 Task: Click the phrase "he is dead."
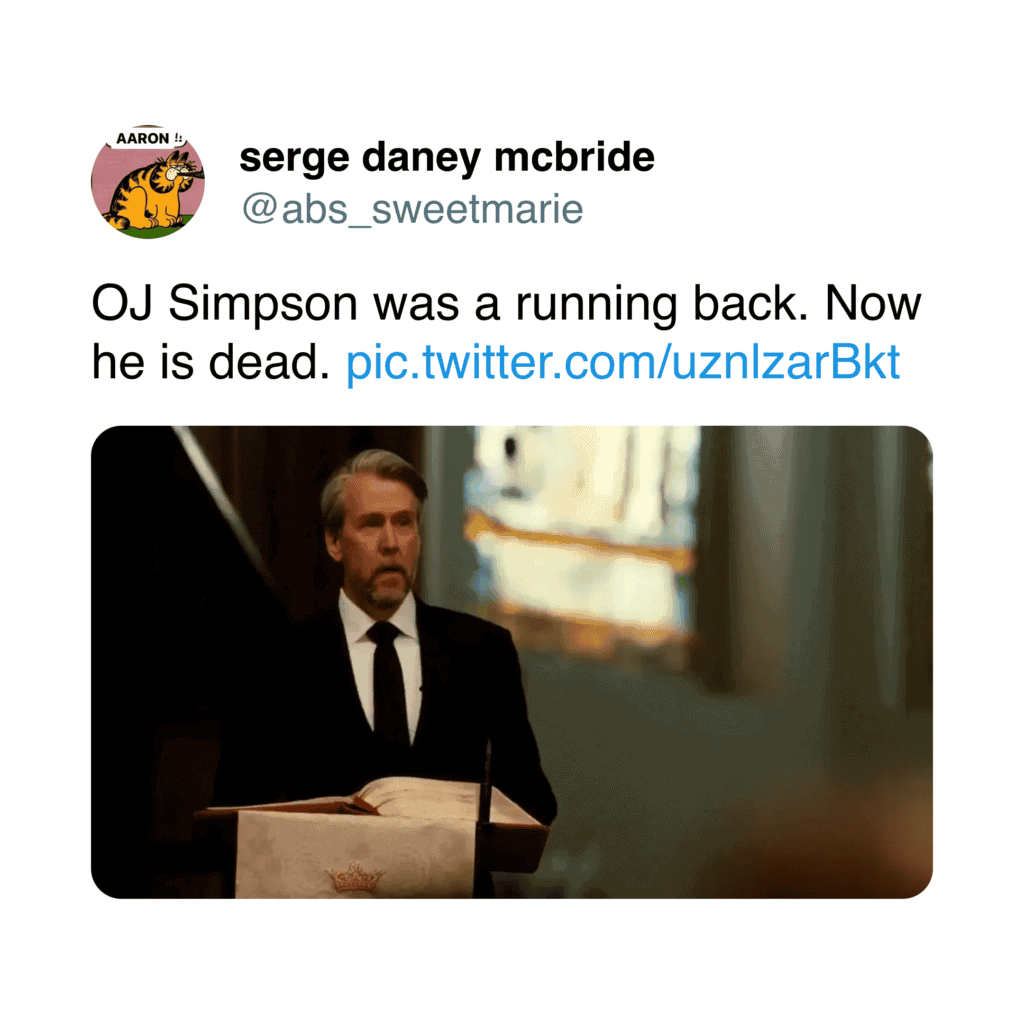coord(211,362)
